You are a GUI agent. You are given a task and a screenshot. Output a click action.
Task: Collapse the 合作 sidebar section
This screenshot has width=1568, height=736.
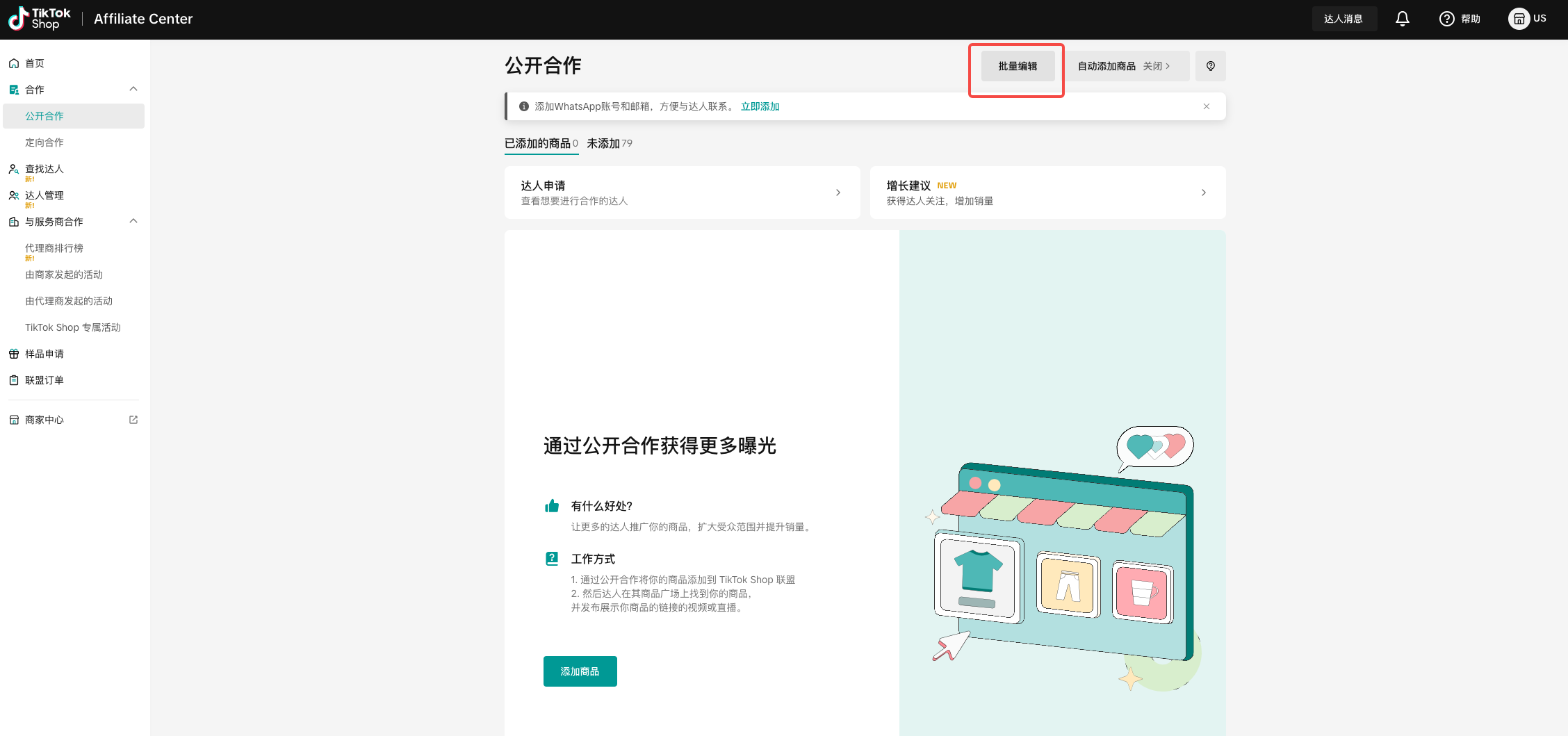(x=133, y=89)
